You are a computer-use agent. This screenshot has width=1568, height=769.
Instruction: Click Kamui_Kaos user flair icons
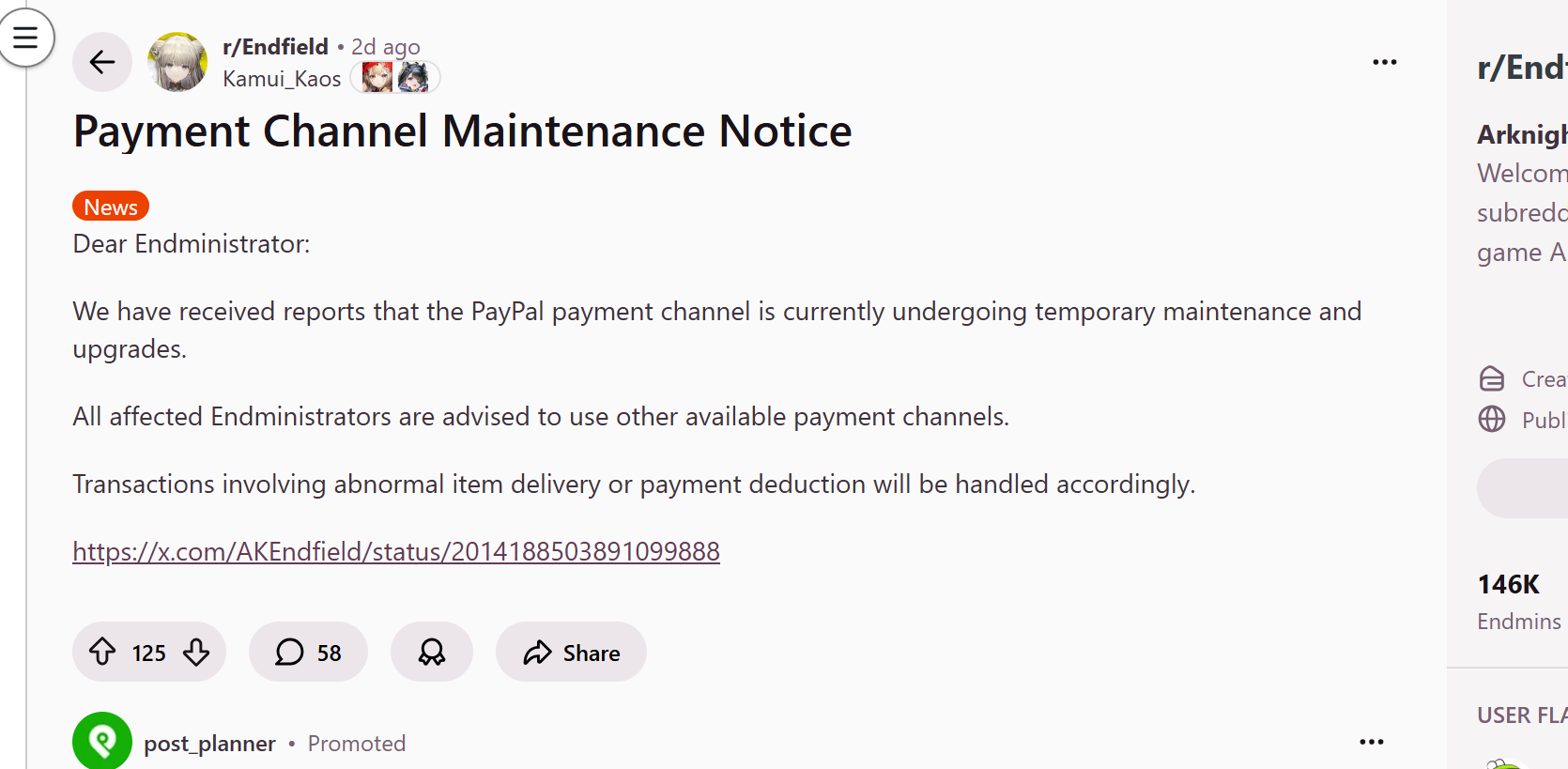(395, 77)
